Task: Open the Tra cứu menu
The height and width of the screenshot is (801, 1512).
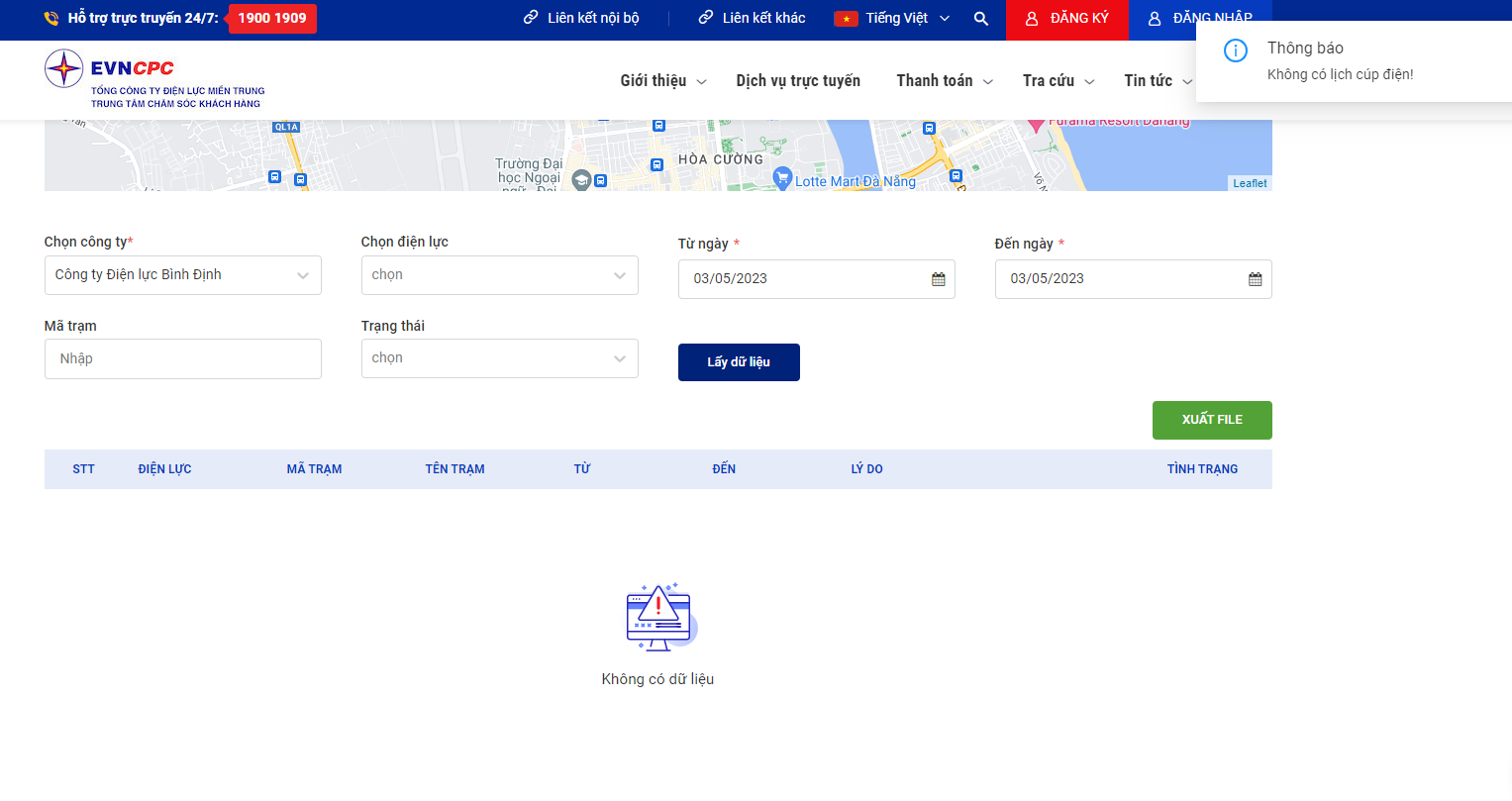Action: pos(1058,81)
